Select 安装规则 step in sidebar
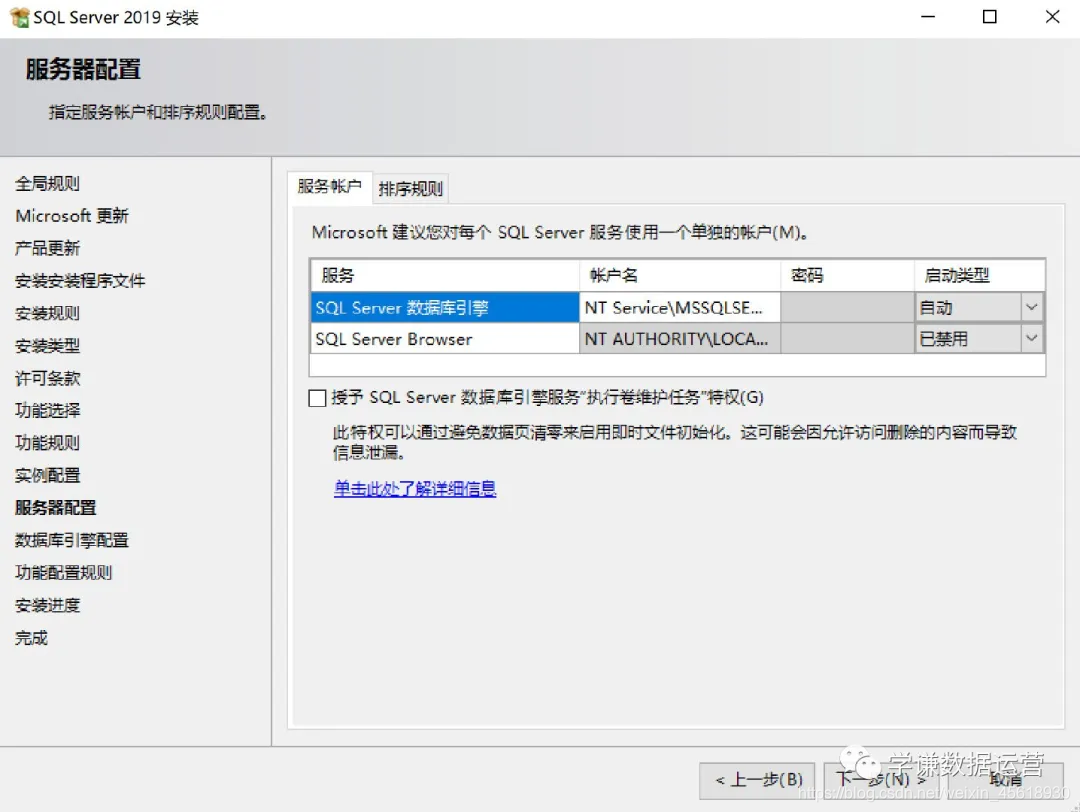The height and width of the screenshot is (812, 1080). [48, 313]
